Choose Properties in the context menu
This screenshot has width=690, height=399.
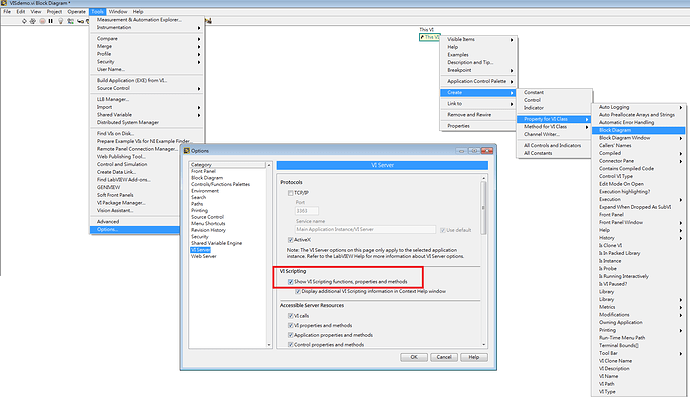(479, 126)
